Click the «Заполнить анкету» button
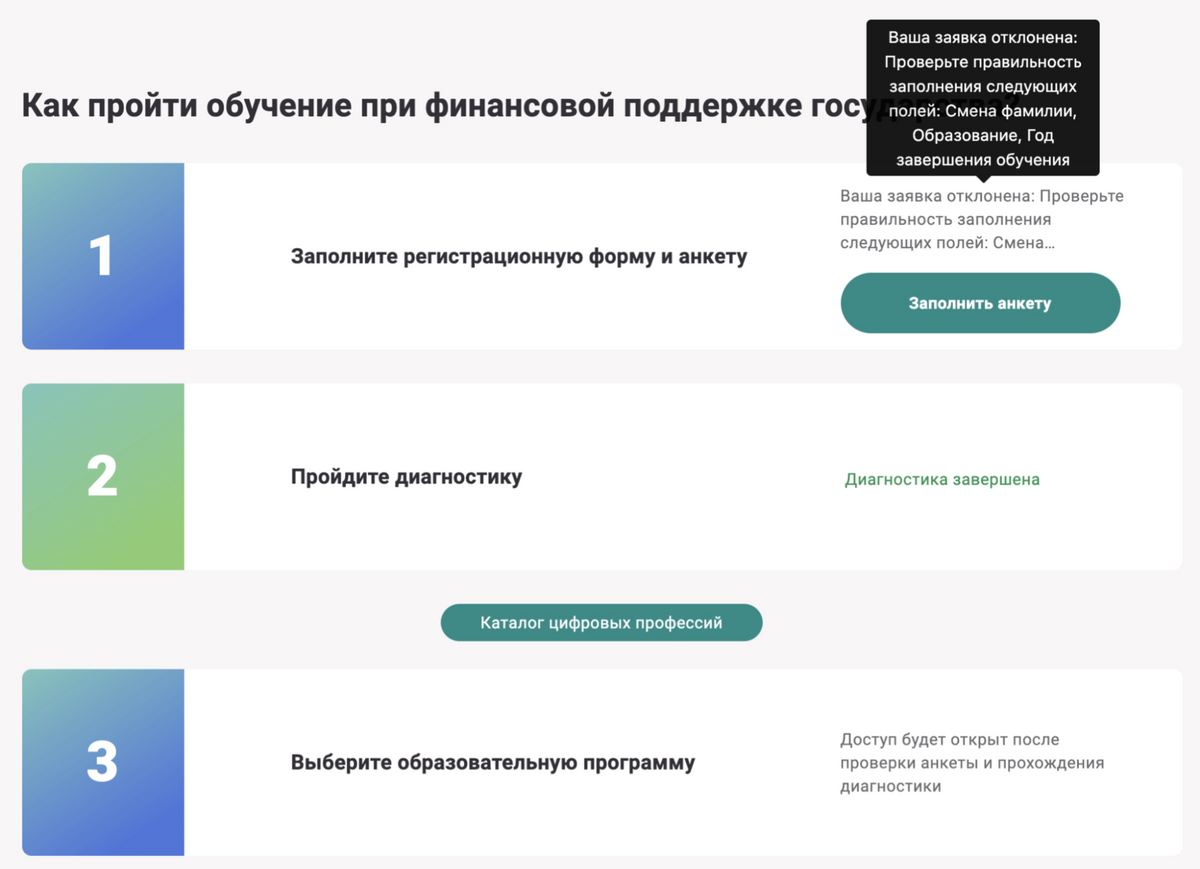The height and width of the screenshot is (869, 1200). coord(980,303)
